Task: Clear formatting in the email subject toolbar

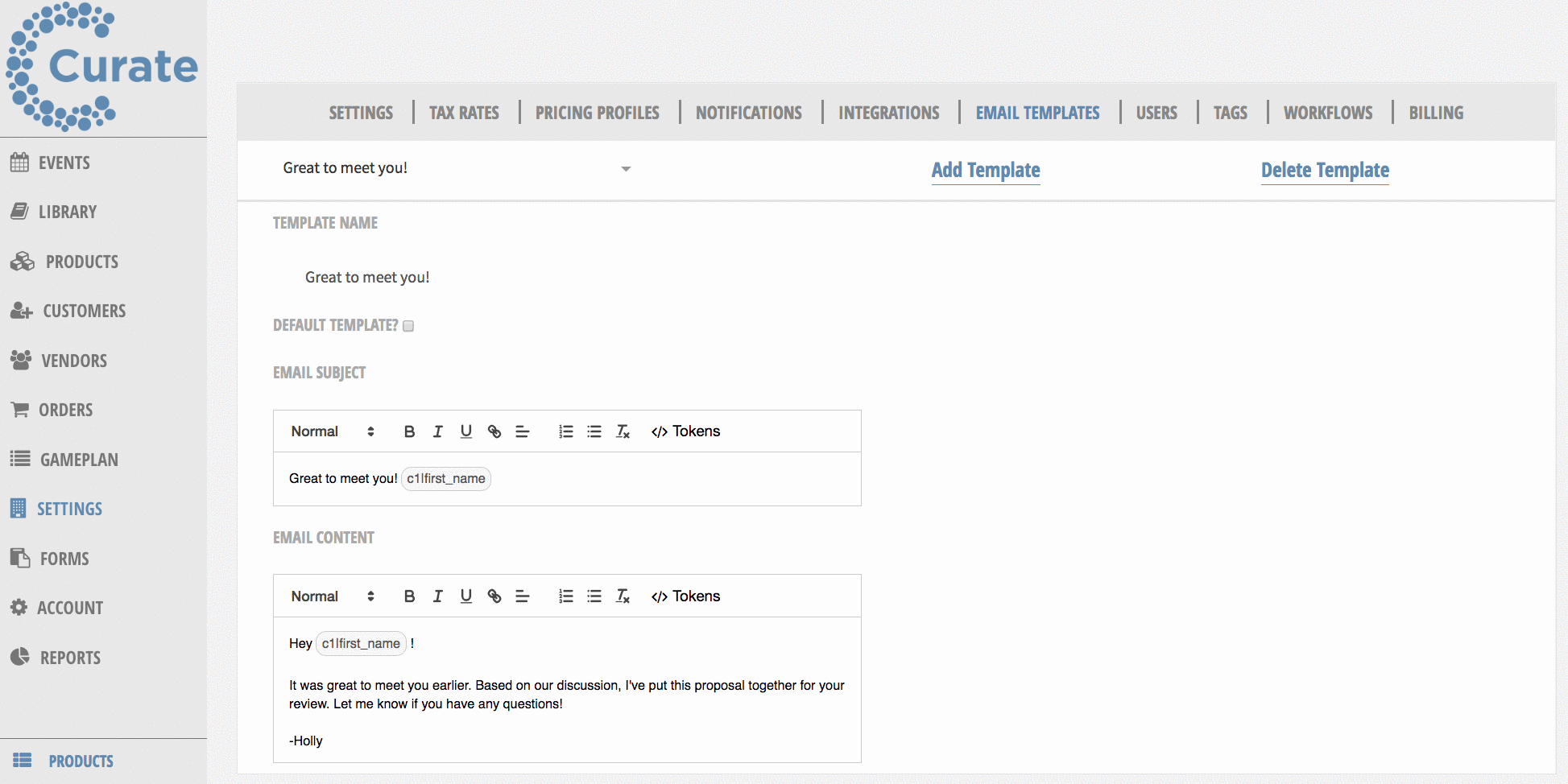Action: pyautogui.click(x=623, y=431)
